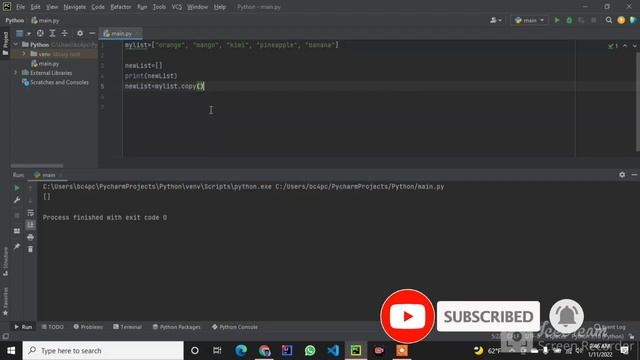This screenshot has height=360, width=640.
Task: Open run configuration wrench icon
Action: point(17,200)
